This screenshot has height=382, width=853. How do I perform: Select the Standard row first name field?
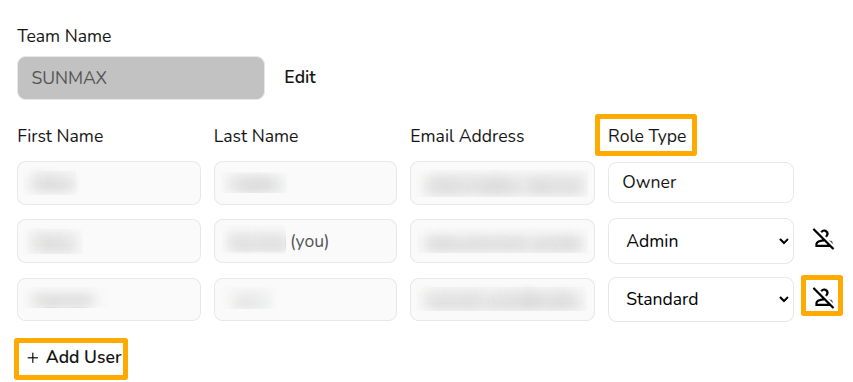click(109, 299)
